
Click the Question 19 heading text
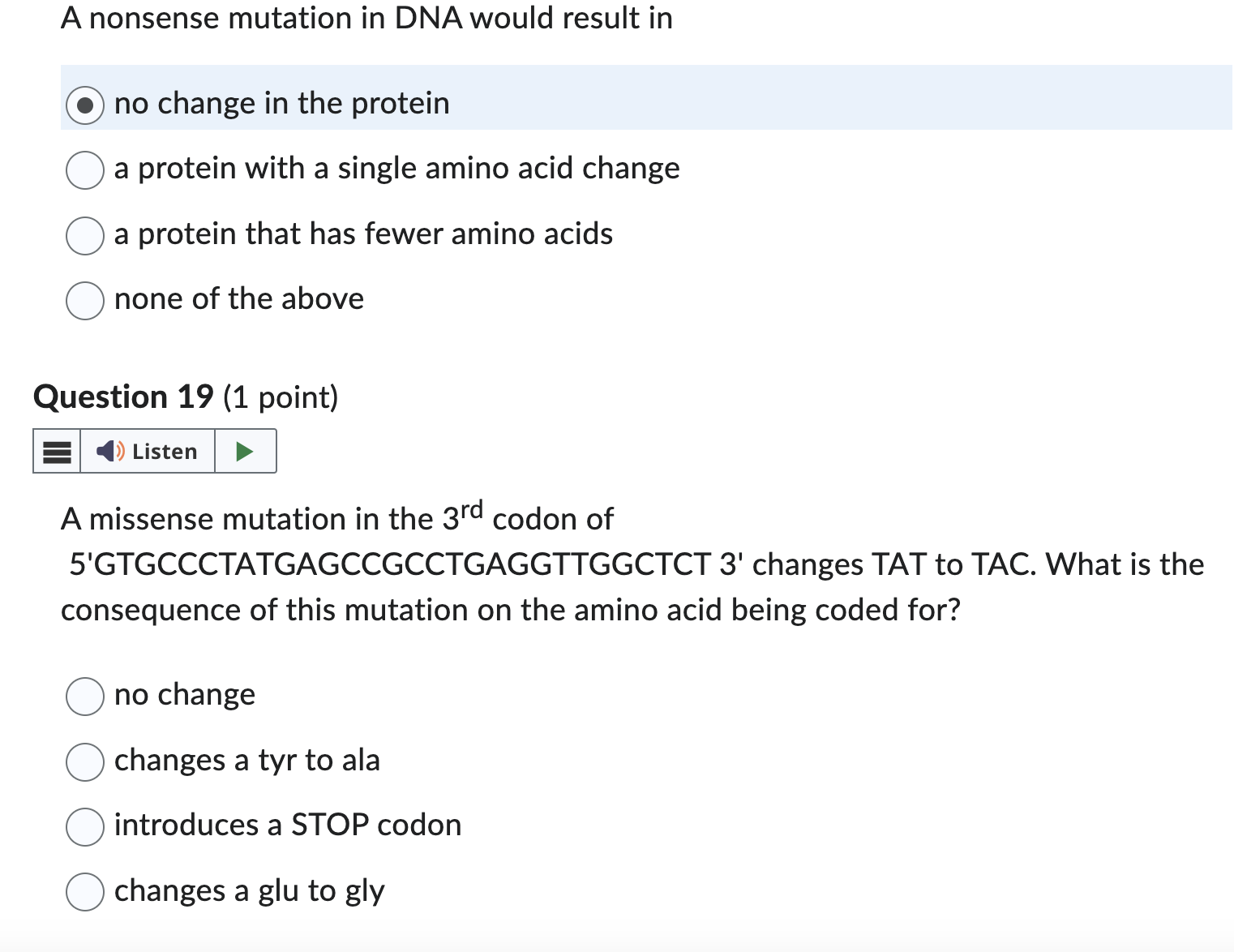(122, 397)
